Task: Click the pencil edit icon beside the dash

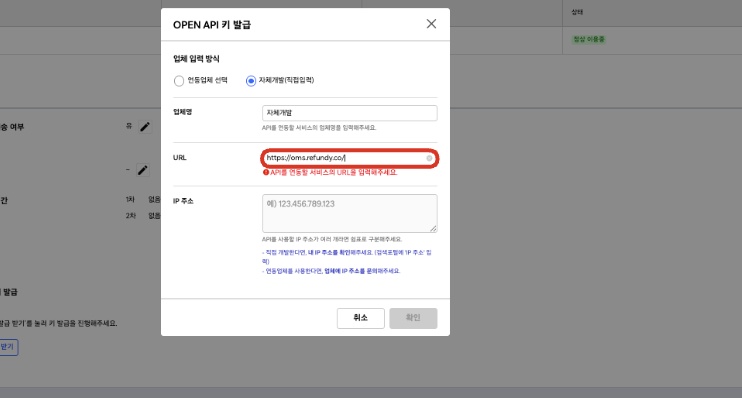Action: click(143, 170)
